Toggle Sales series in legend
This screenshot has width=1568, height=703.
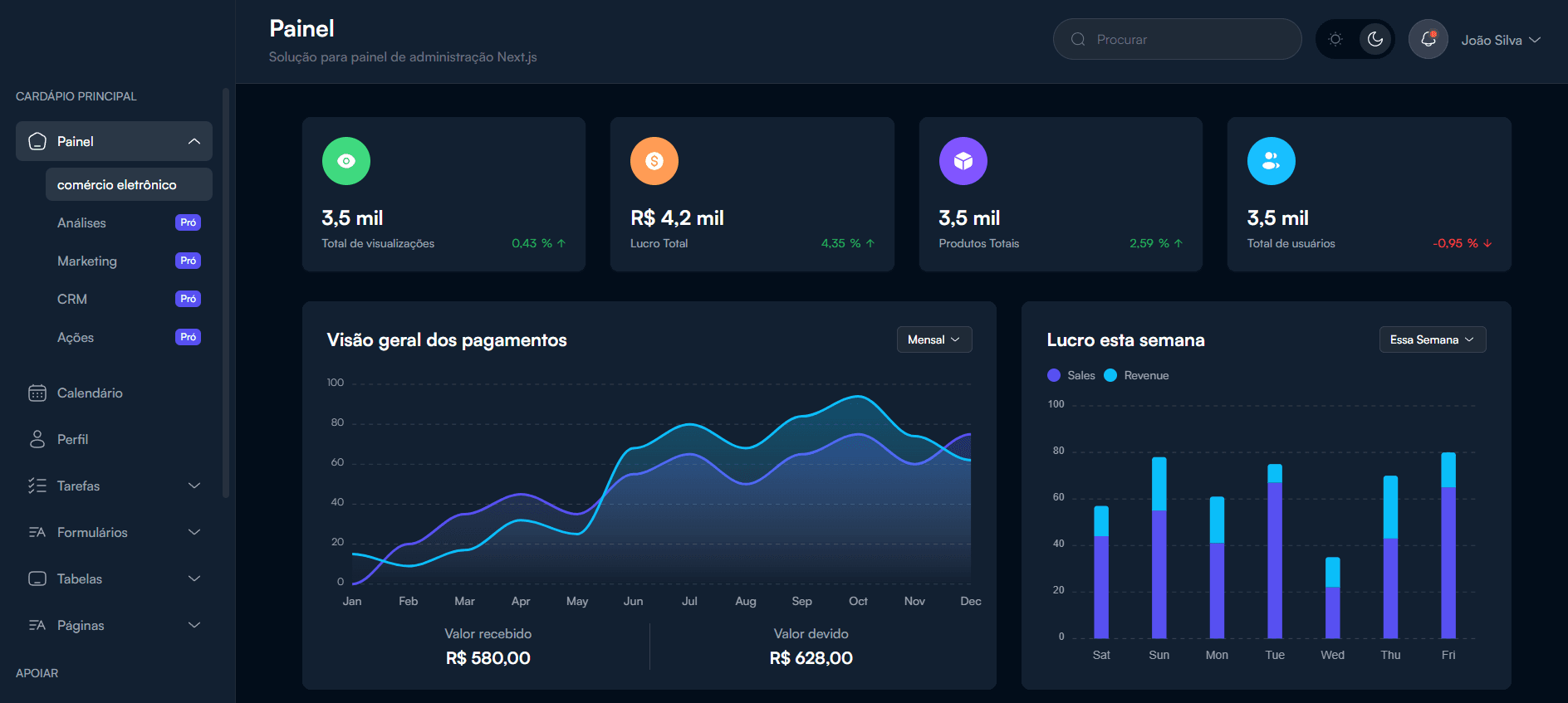(1071, 375)
